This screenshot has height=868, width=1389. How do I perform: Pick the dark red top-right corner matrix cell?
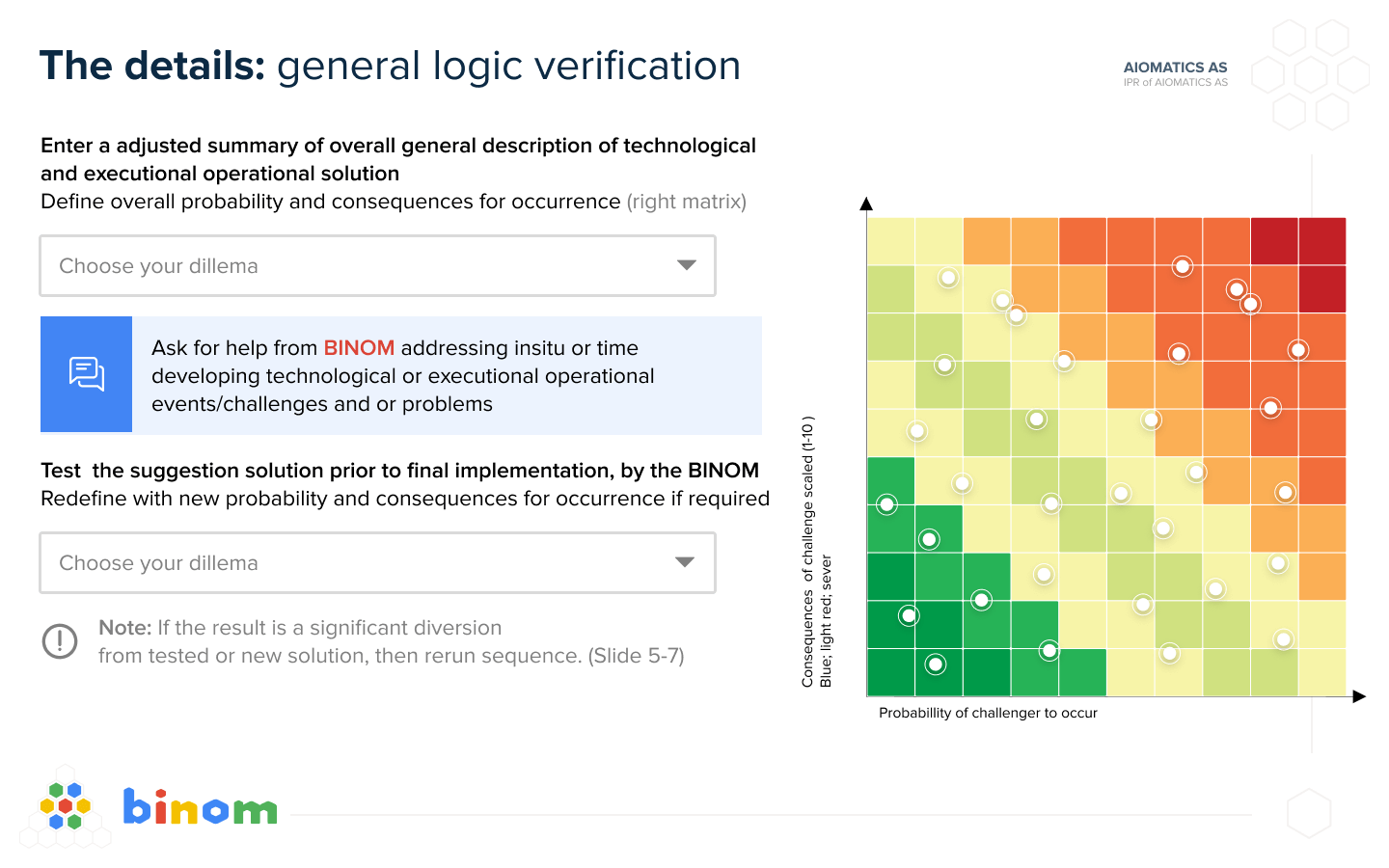coord(1322,241)
